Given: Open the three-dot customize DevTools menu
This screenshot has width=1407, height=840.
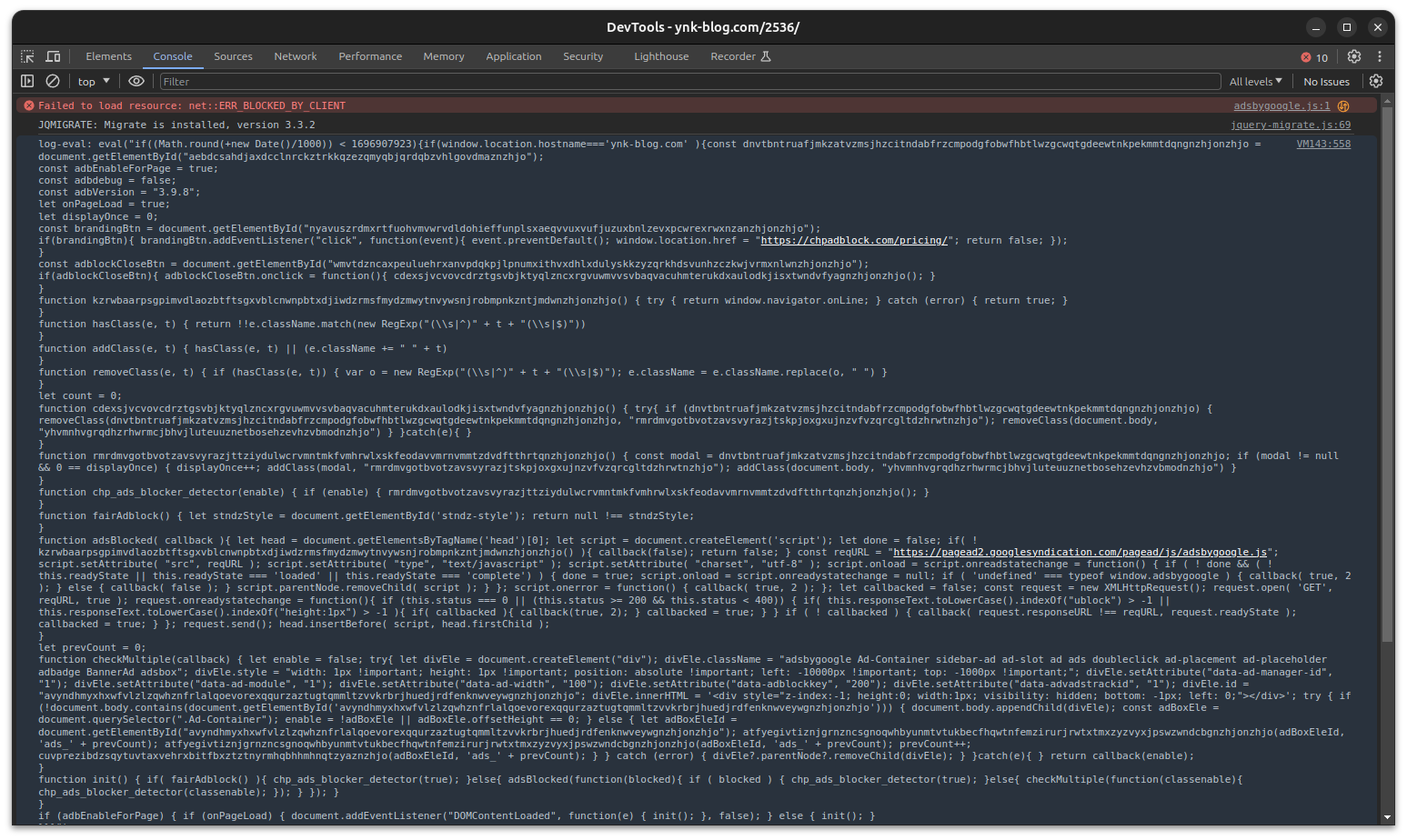Looking at the screenshot, I should pos(1381,55).
